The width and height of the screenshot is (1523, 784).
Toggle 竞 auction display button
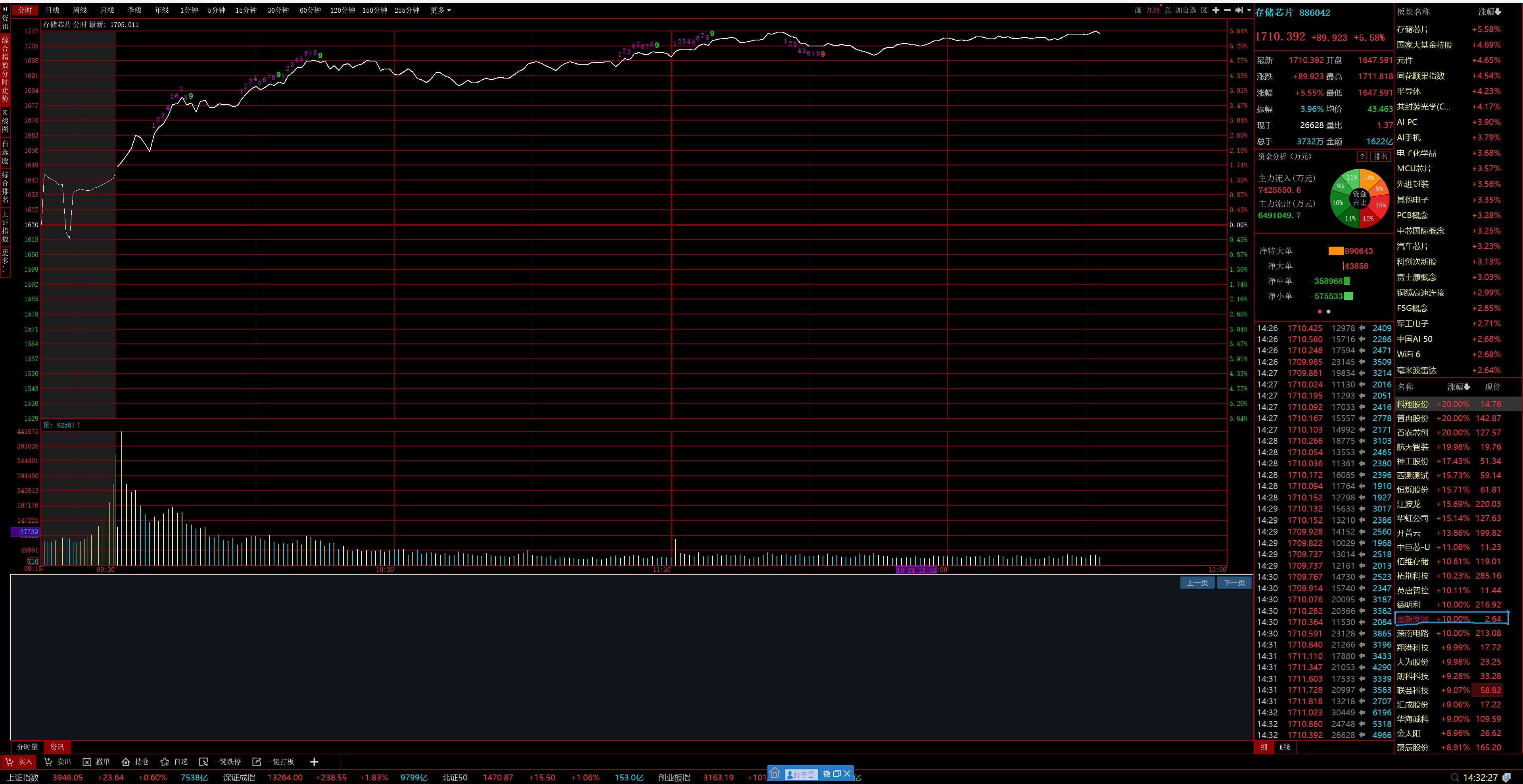point(1168,10)
